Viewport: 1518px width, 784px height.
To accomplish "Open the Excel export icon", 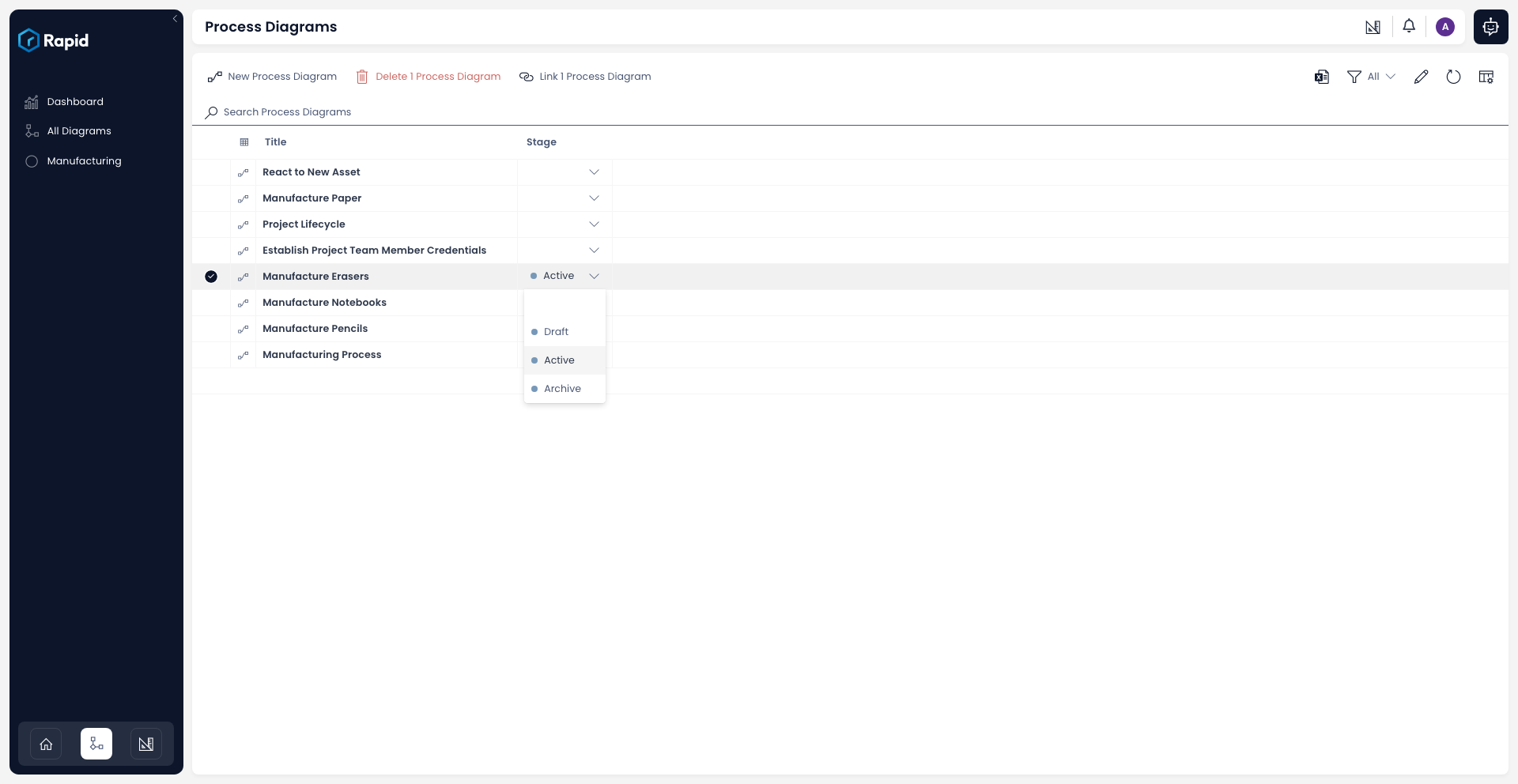I will [1321, 76].
